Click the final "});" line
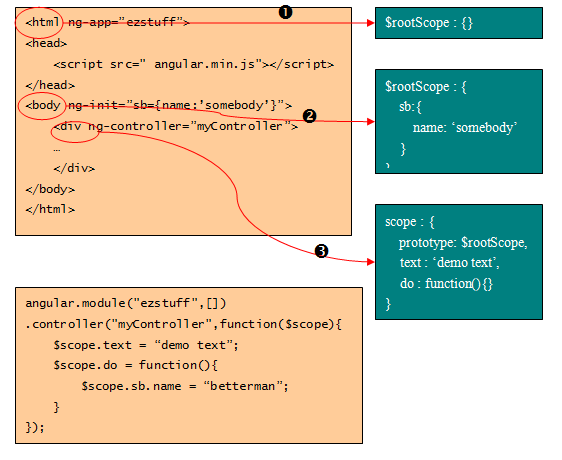The width and height of the screenshot is (562, 460). 35,427
